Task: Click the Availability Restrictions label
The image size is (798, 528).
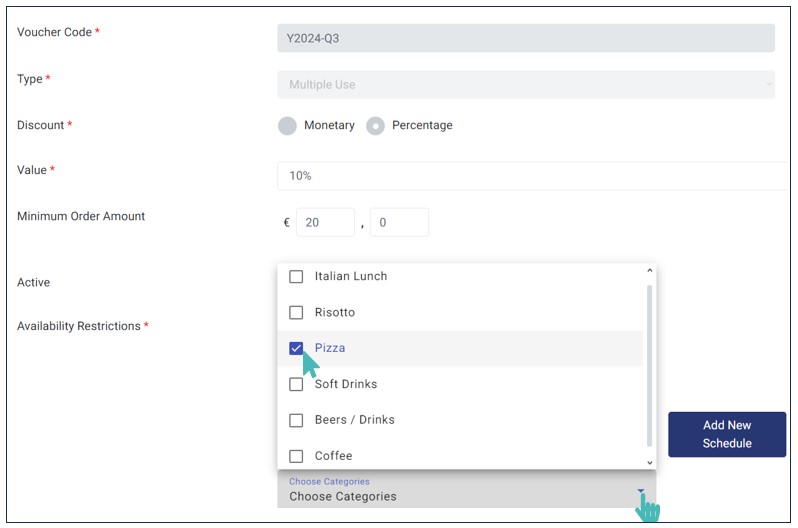Action: click(x=78, y=326)
